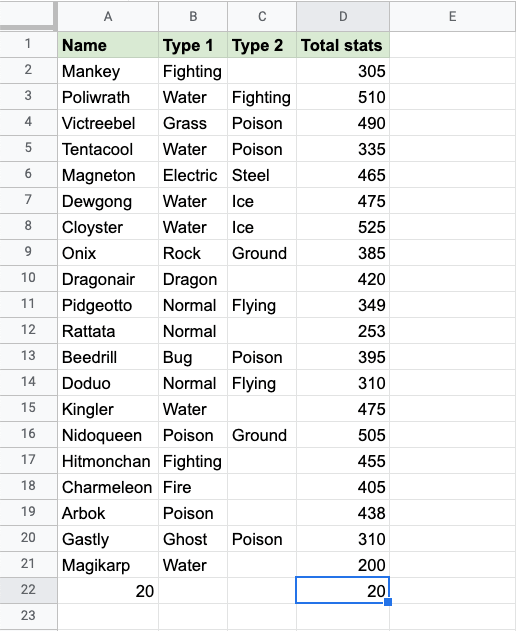Select the Dragonair cell
516x631 pixels.
[108, 279]
